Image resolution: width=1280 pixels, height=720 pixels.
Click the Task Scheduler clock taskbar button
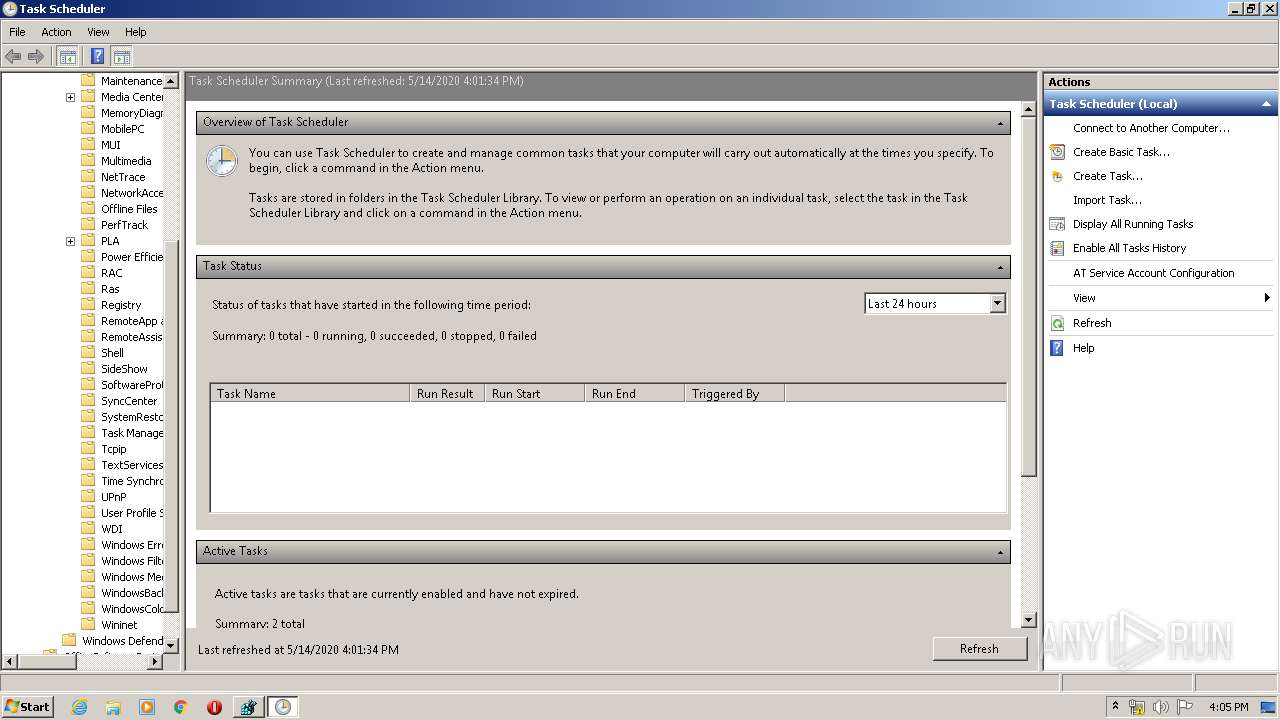click(x=283, y=707)
